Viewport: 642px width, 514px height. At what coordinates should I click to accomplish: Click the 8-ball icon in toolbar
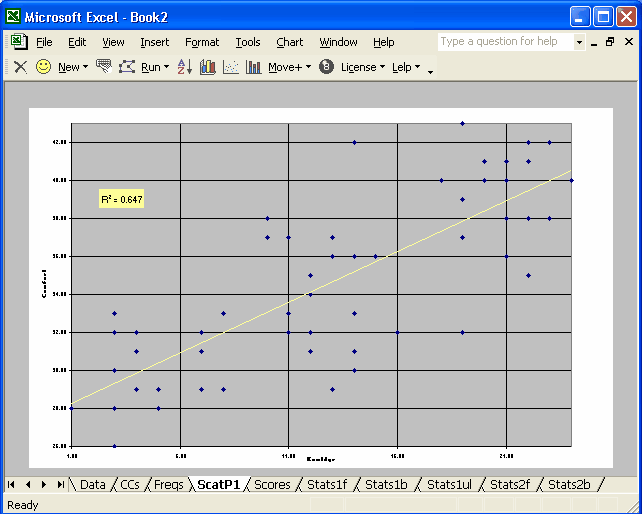tap(326, 67)
